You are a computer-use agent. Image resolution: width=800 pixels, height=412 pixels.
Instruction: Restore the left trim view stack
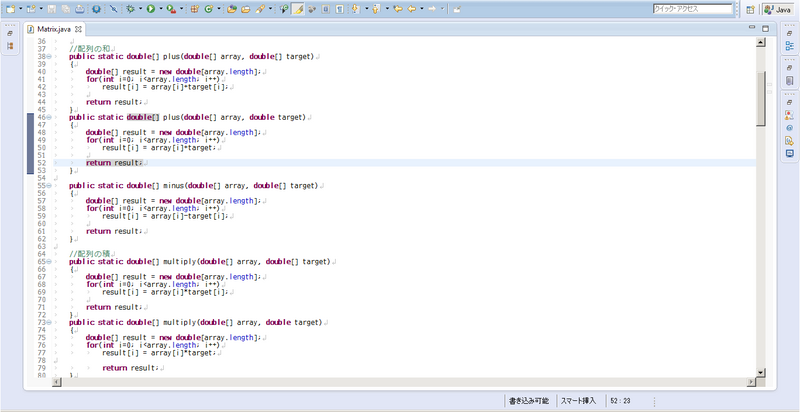[x=10, y=33]
